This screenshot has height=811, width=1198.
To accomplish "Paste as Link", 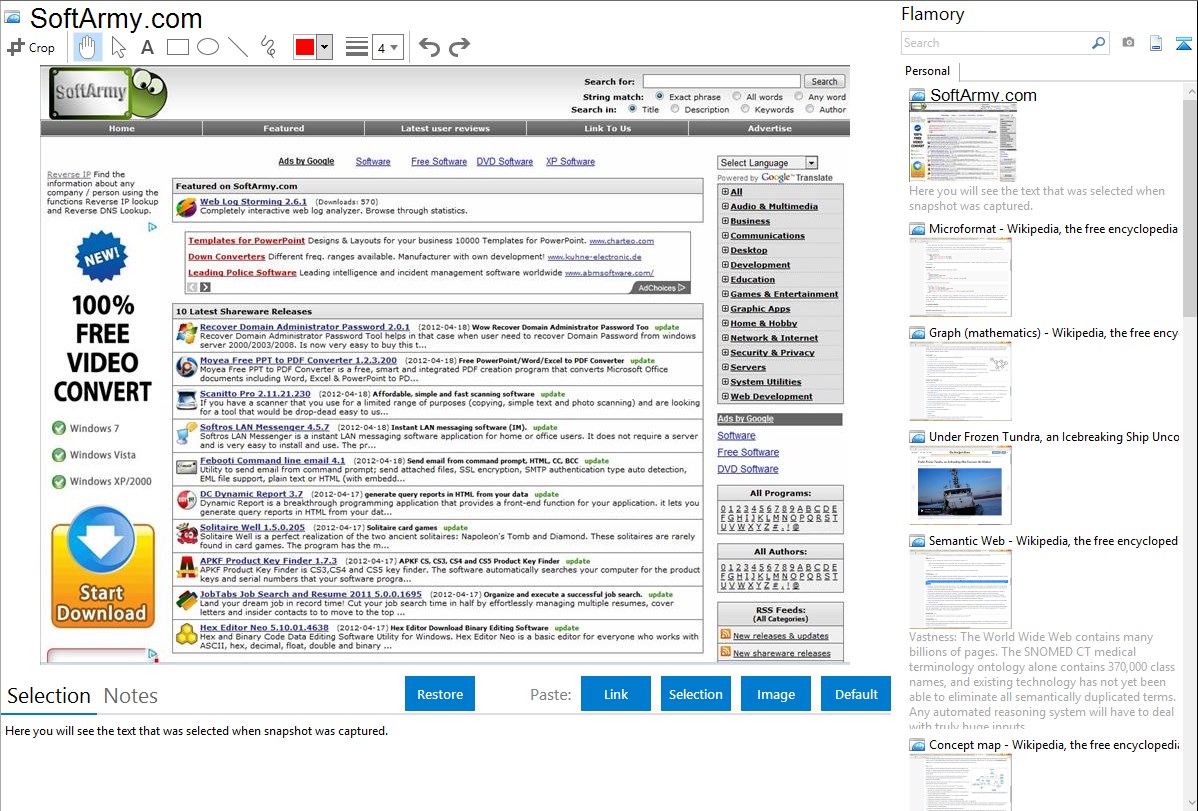I will [x=616, y=694].
